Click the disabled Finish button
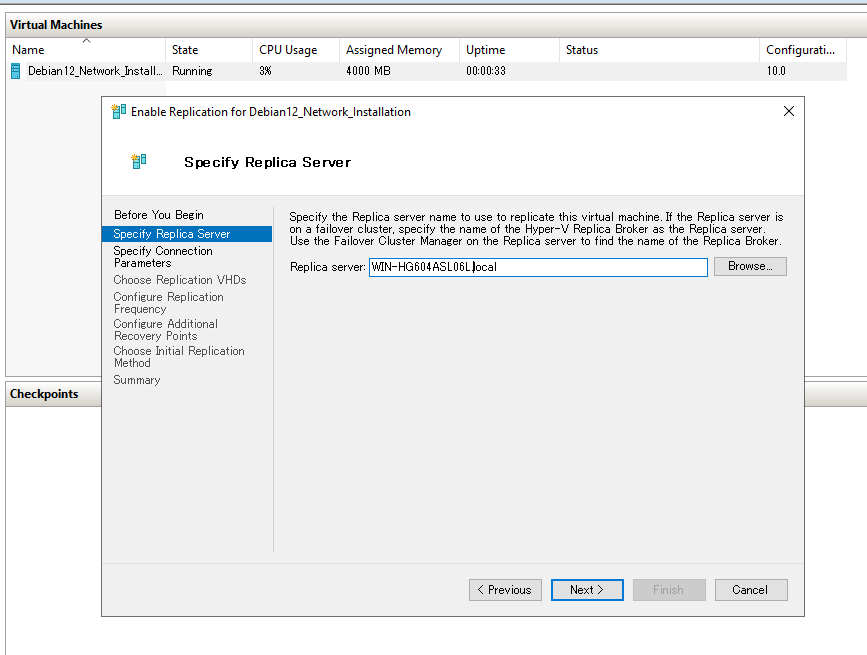The width and height of the screenshot is (867, 655). (668, 590)
